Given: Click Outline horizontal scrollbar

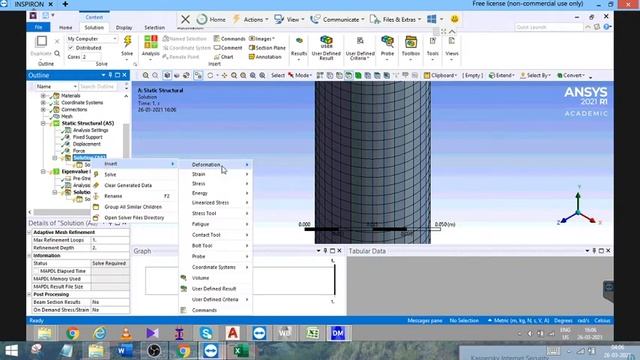Looking at the screenshot, I should click(61, 212).
